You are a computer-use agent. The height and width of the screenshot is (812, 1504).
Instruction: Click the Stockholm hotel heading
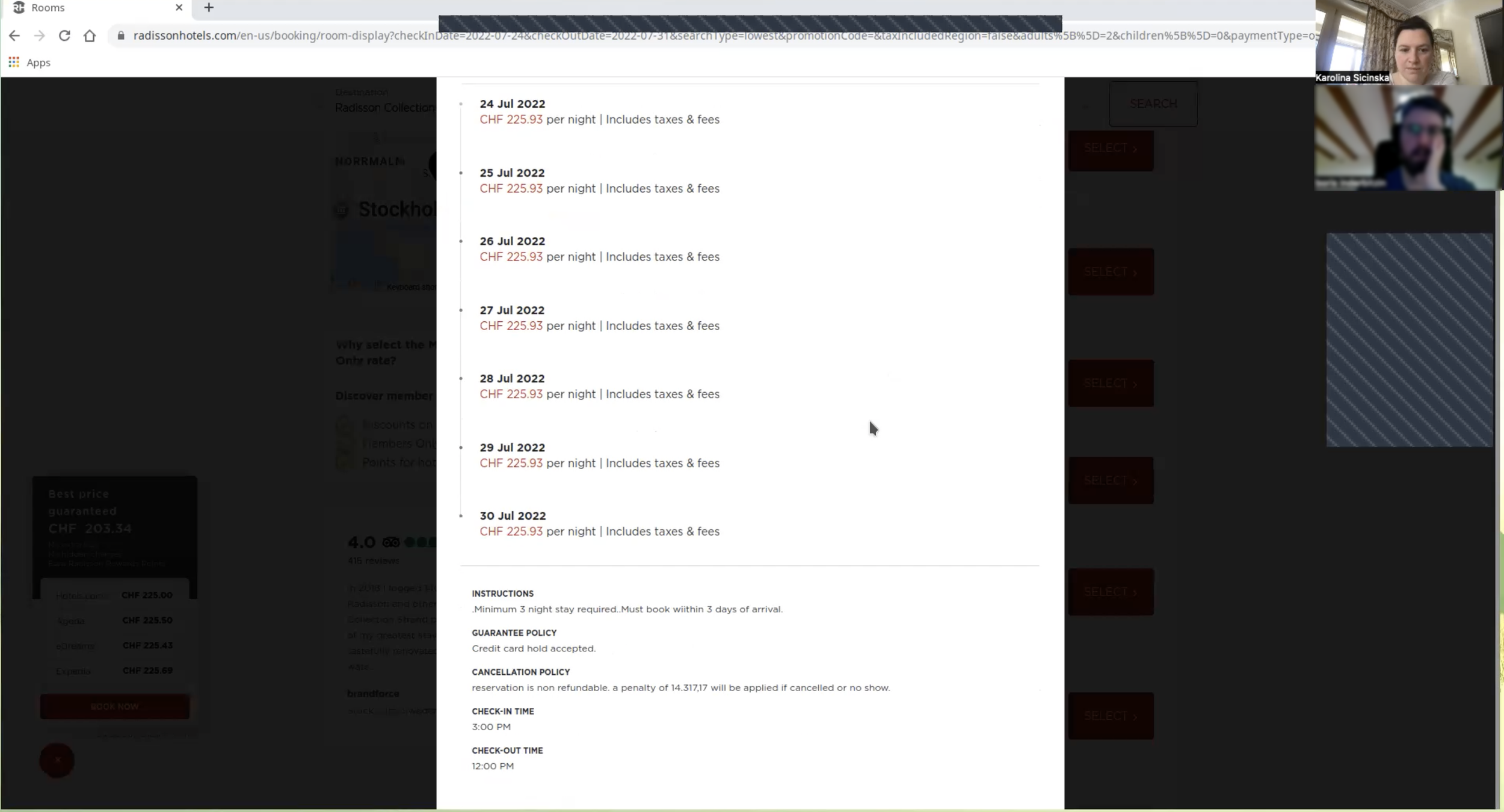click(396, 209)
